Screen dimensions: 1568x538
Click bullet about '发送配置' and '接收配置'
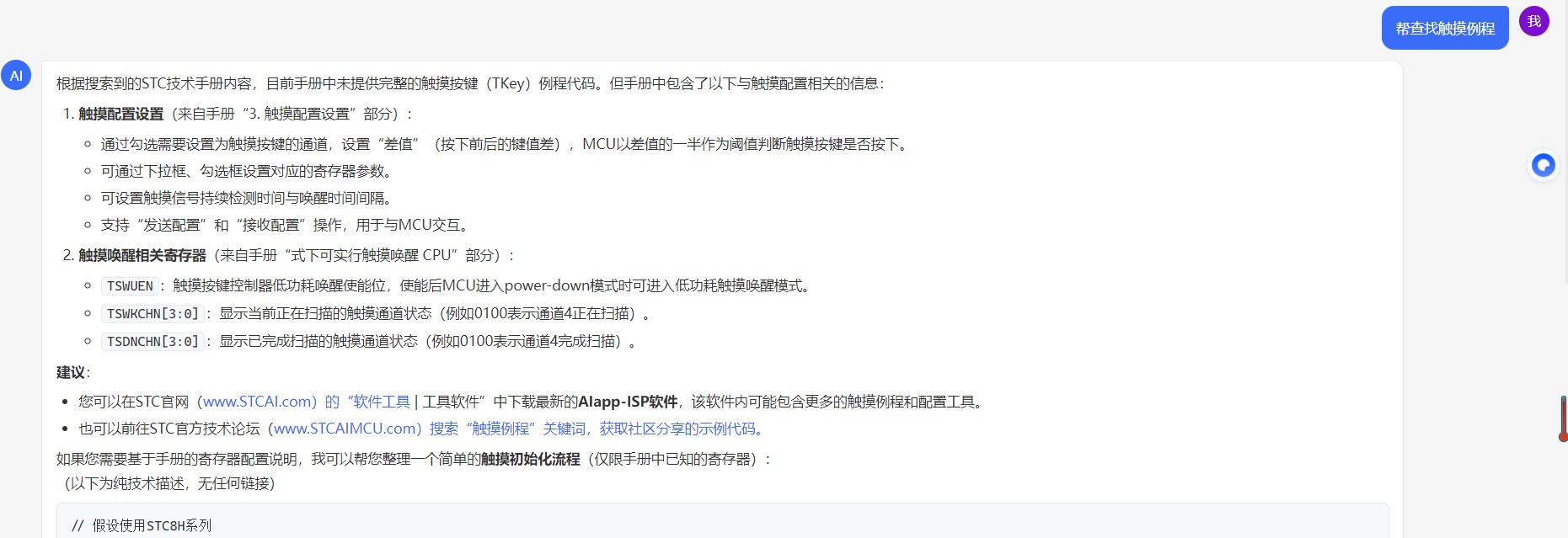(285, 225)
